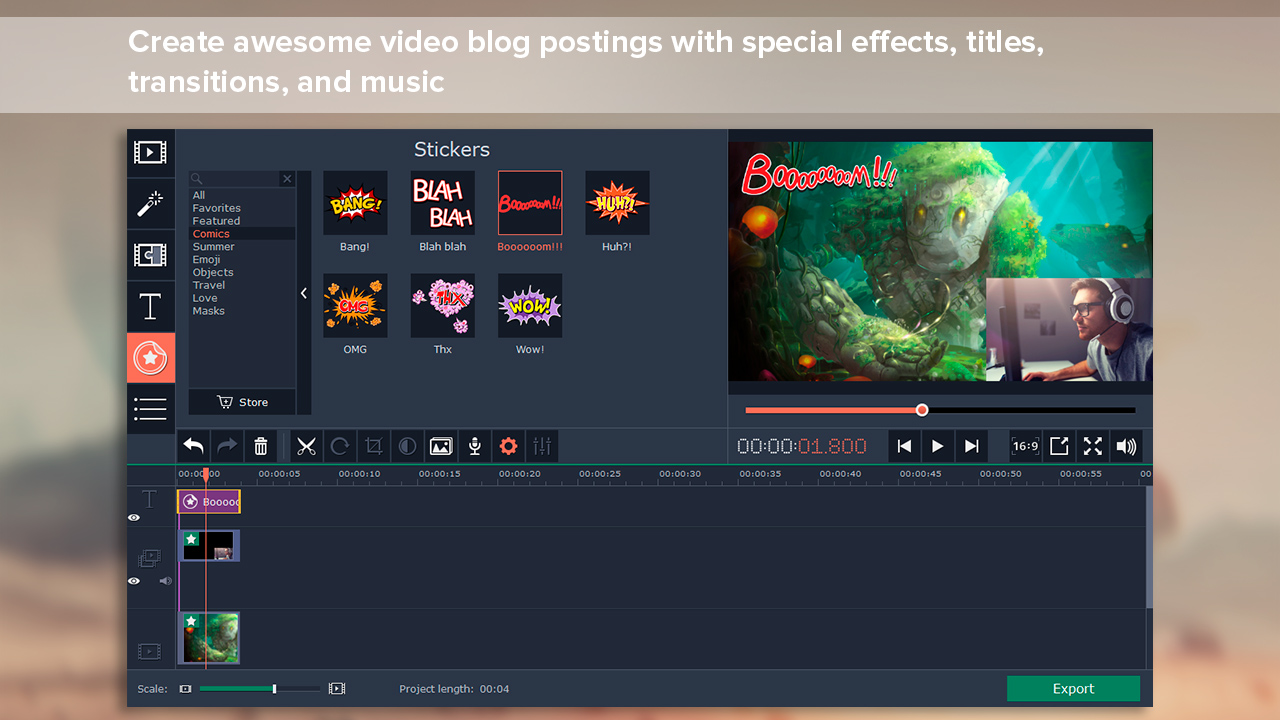Hide the sticker track with its eye toggle
This screenshot has height=720, width=1280.
(133, 517)
